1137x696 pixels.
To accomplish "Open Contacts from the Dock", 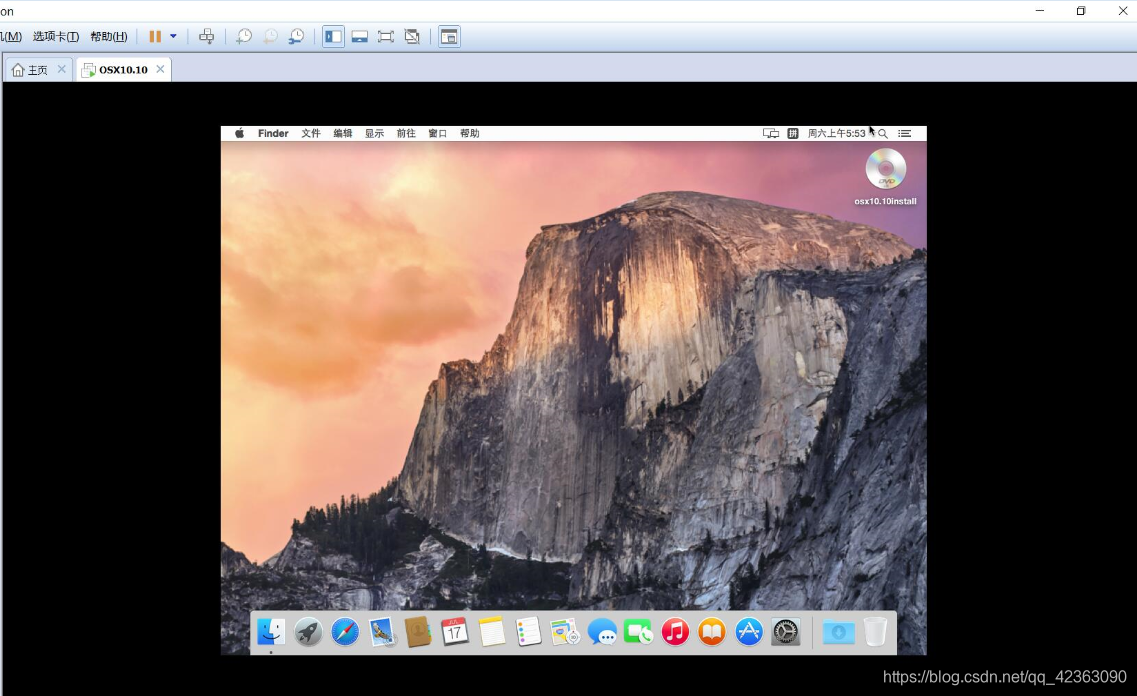I will 418,632.
